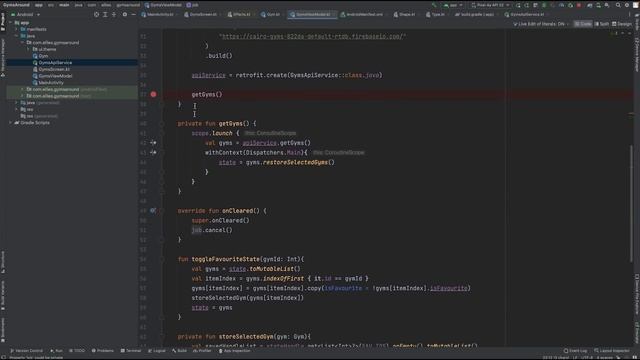Viewport: 640px width, 360px height.
Task: Open the Build tool window
Action: click(179, 351)
